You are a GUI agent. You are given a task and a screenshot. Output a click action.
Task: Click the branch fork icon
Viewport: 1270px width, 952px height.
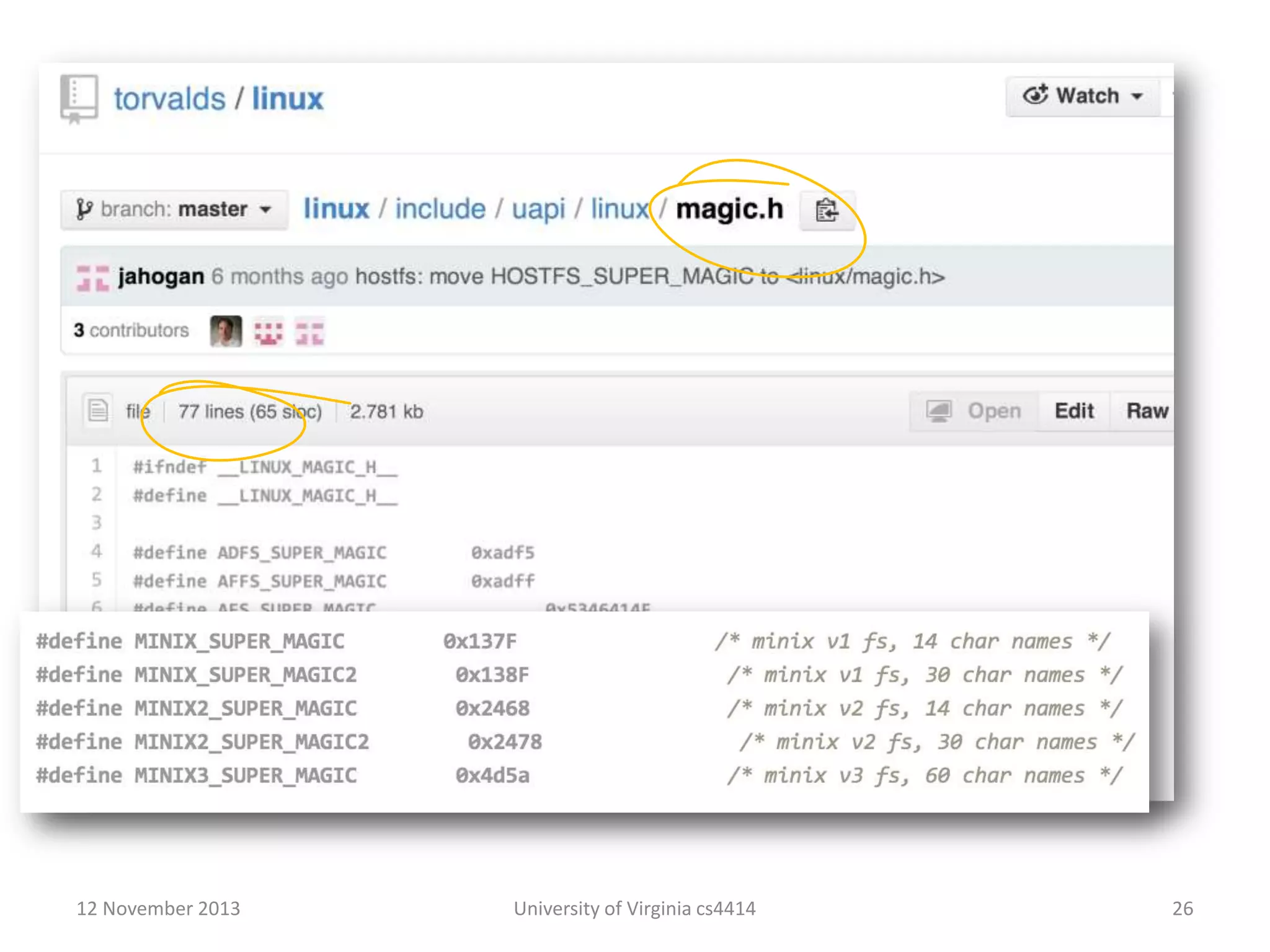coord(84,209)
